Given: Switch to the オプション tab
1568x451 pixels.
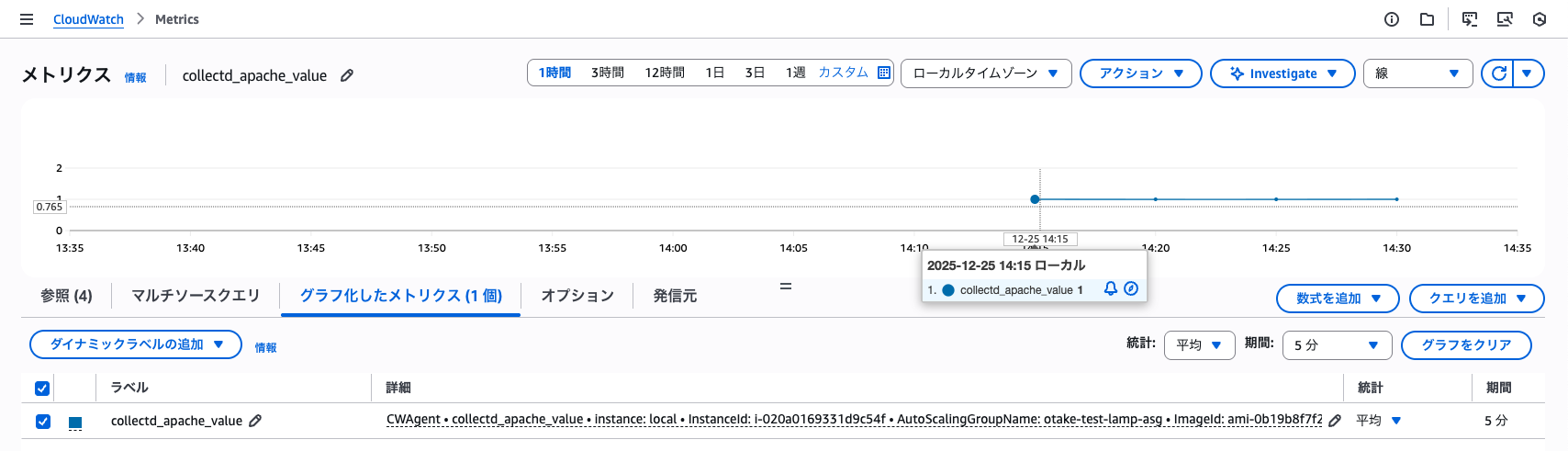Looking at the screenshot, I should (577, 296).
